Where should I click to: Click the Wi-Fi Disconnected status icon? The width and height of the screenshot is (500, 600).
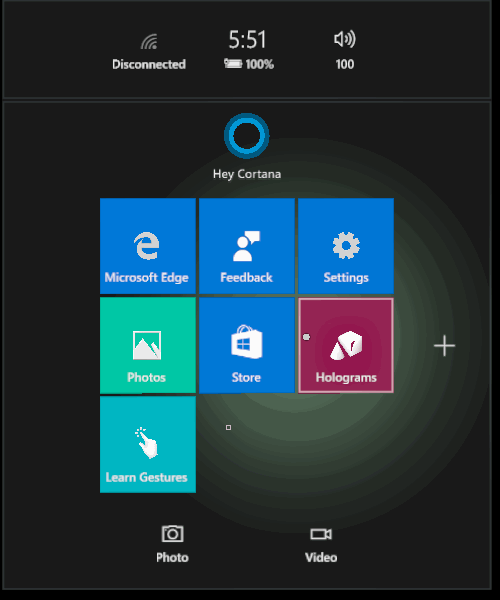coord(149,42)
